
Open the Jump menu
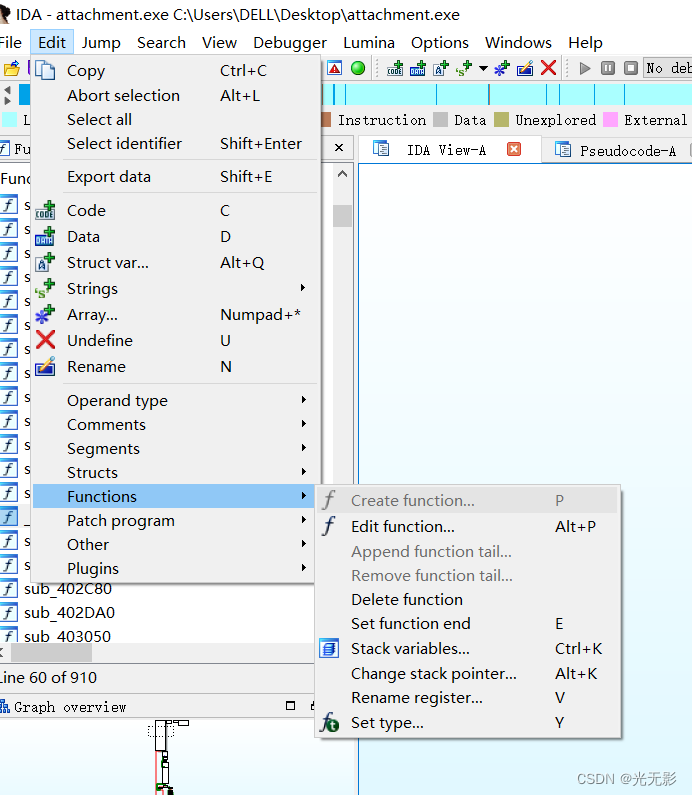point(101,43)
